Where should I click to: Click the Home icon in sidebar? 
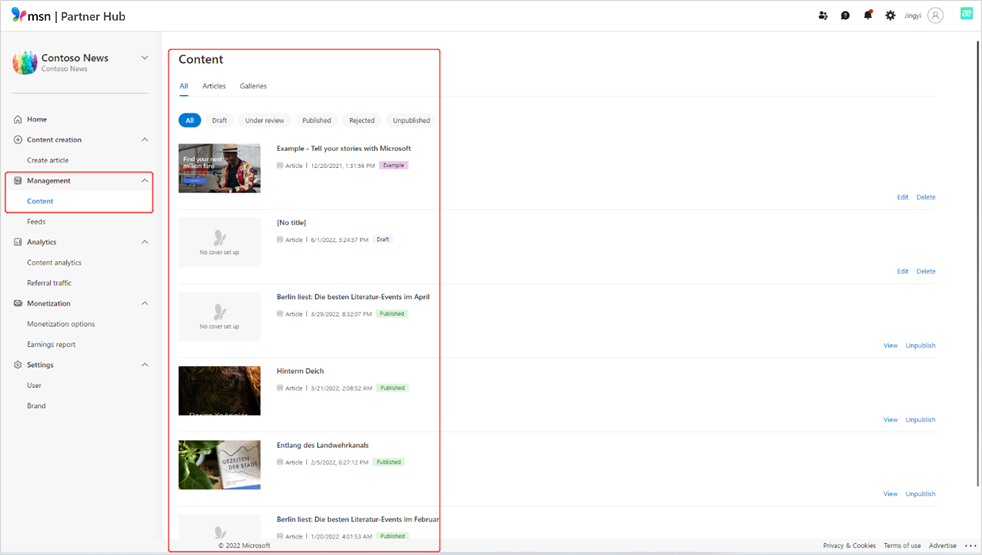coord(18,119)
